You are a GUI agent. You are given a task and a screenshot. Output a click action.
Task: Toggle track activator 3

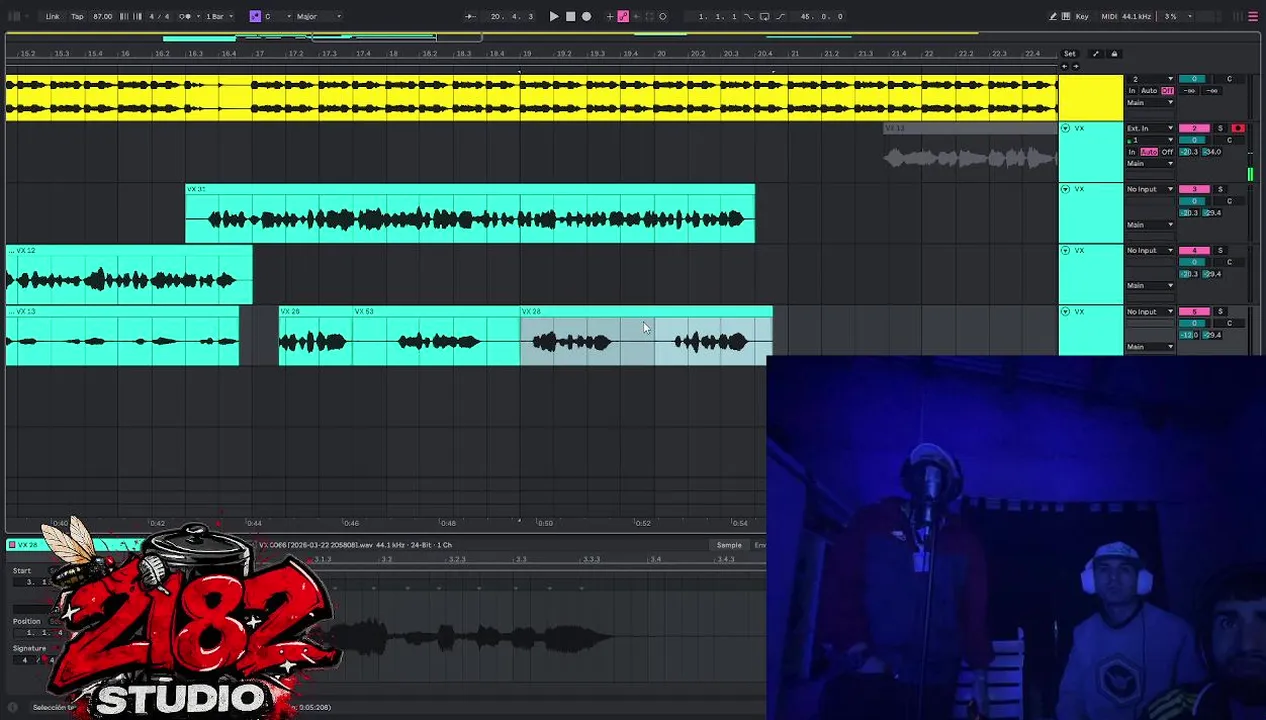coord(1194,189)
